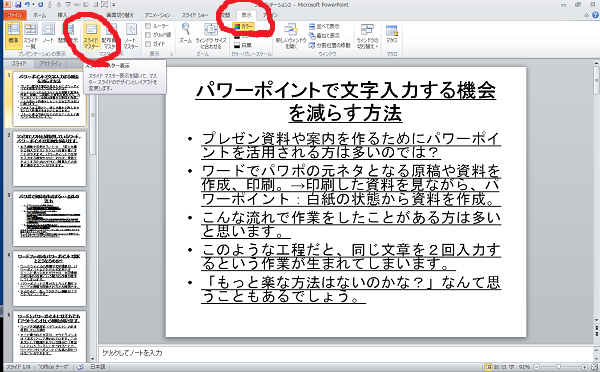Click the 重ねて表示 window option

coord(324,36)
